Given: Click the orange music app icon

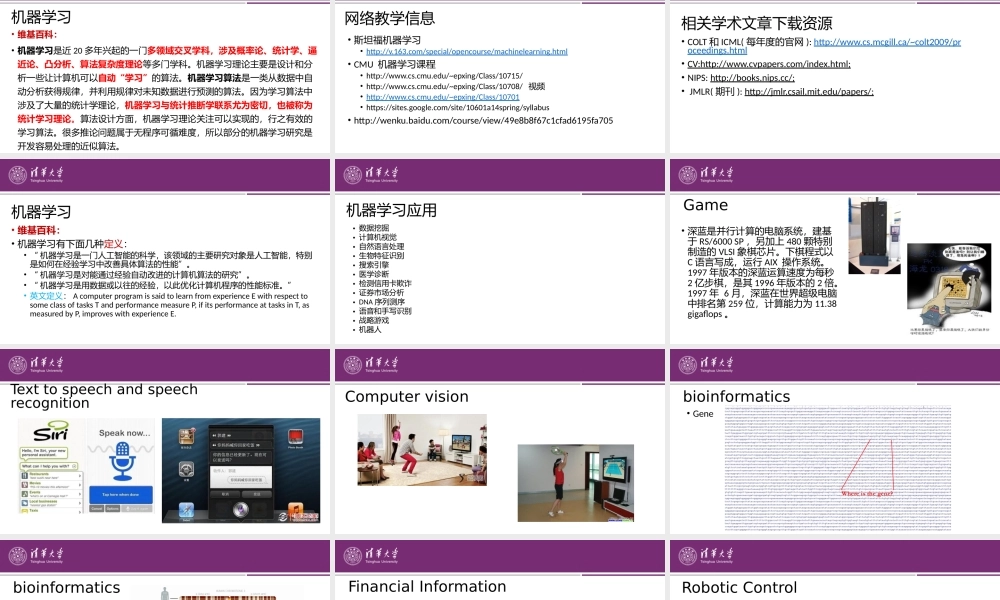Looking at the screenshot, I should (x=298, y=509).
